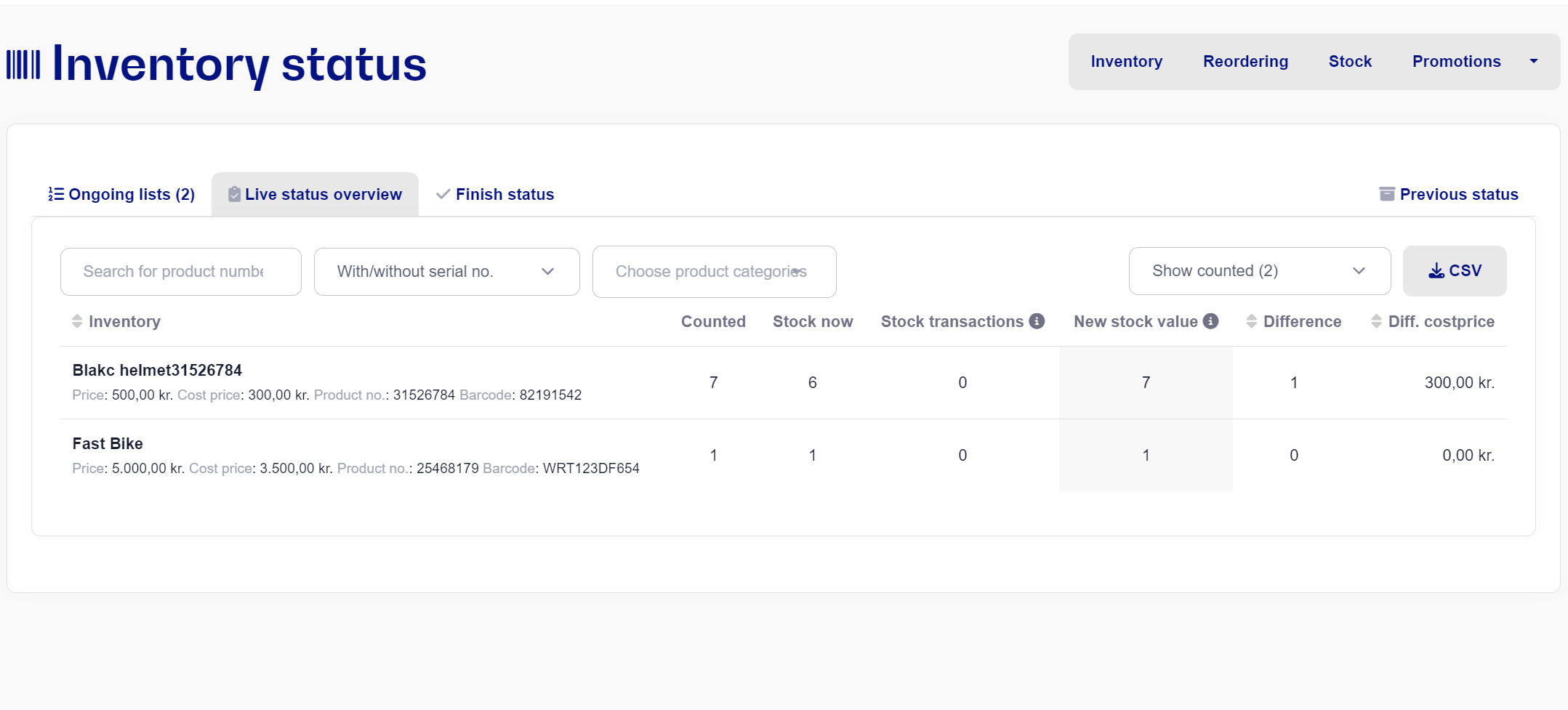
Task: Click the Inventory status page title
Action: pyautogui.click(x=239, y=65)
